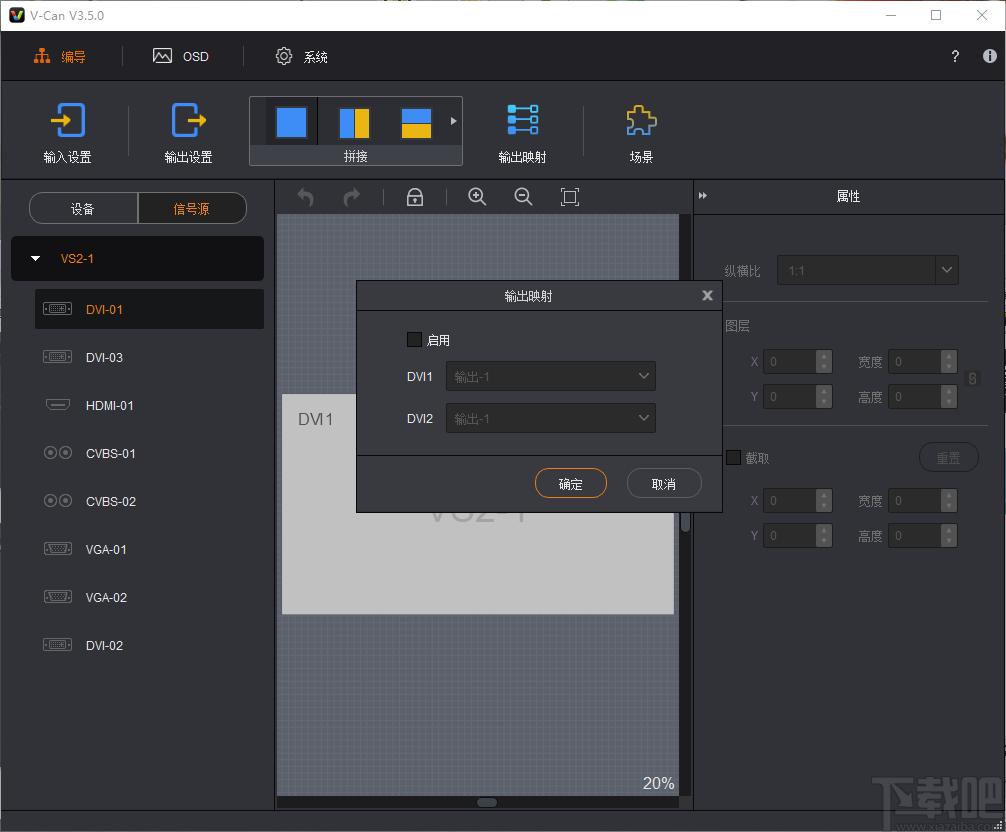This screenshot has height=832, width=1006.
Task: Open the DVI1 output dropdown
Action: point(550,377)
